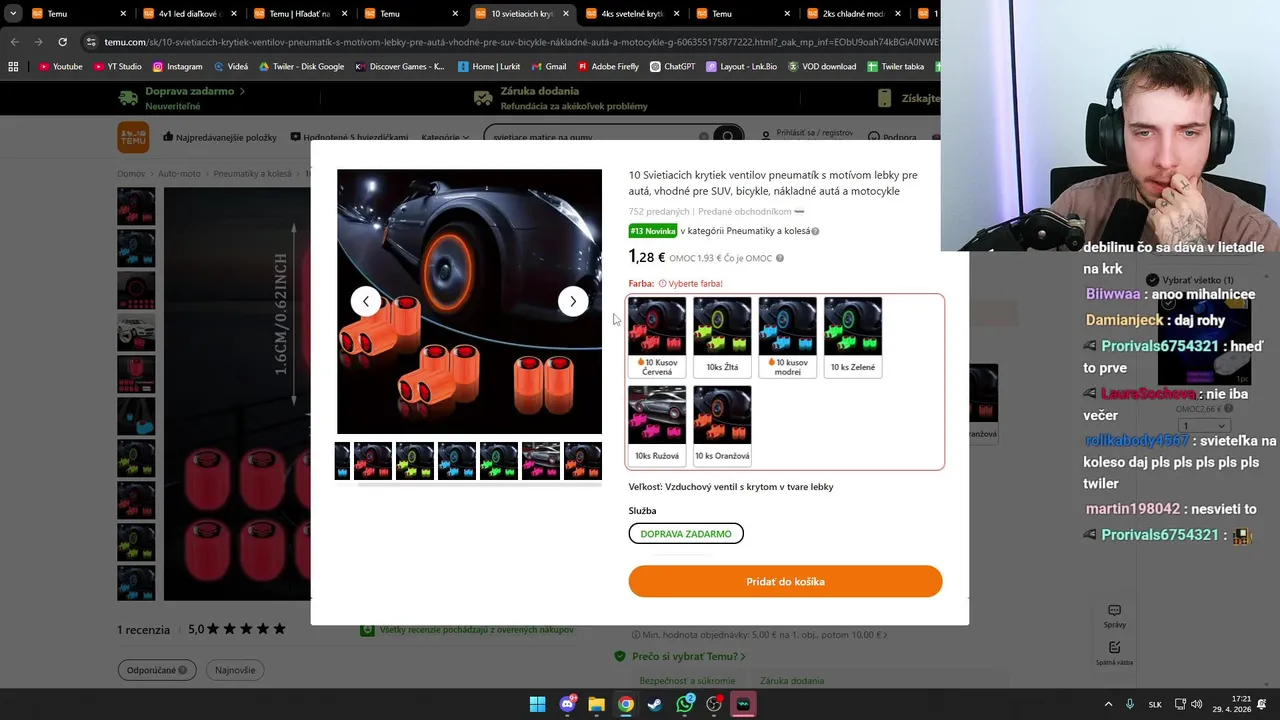
Task: Open the Windows Start menu
Action: tap(537, 704)
